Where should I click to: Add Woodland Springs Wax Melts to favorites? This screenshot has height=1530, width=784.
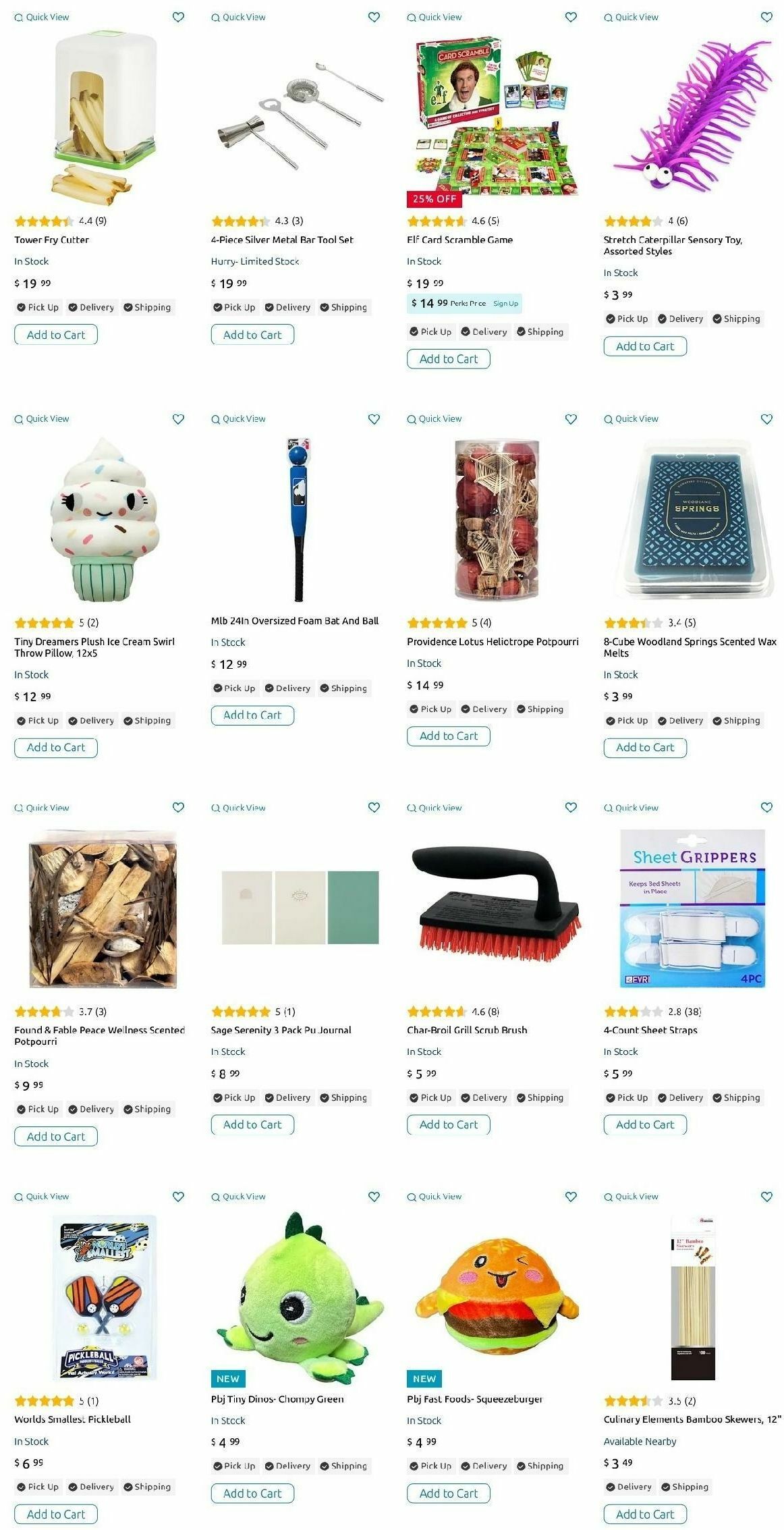point(766,419)
